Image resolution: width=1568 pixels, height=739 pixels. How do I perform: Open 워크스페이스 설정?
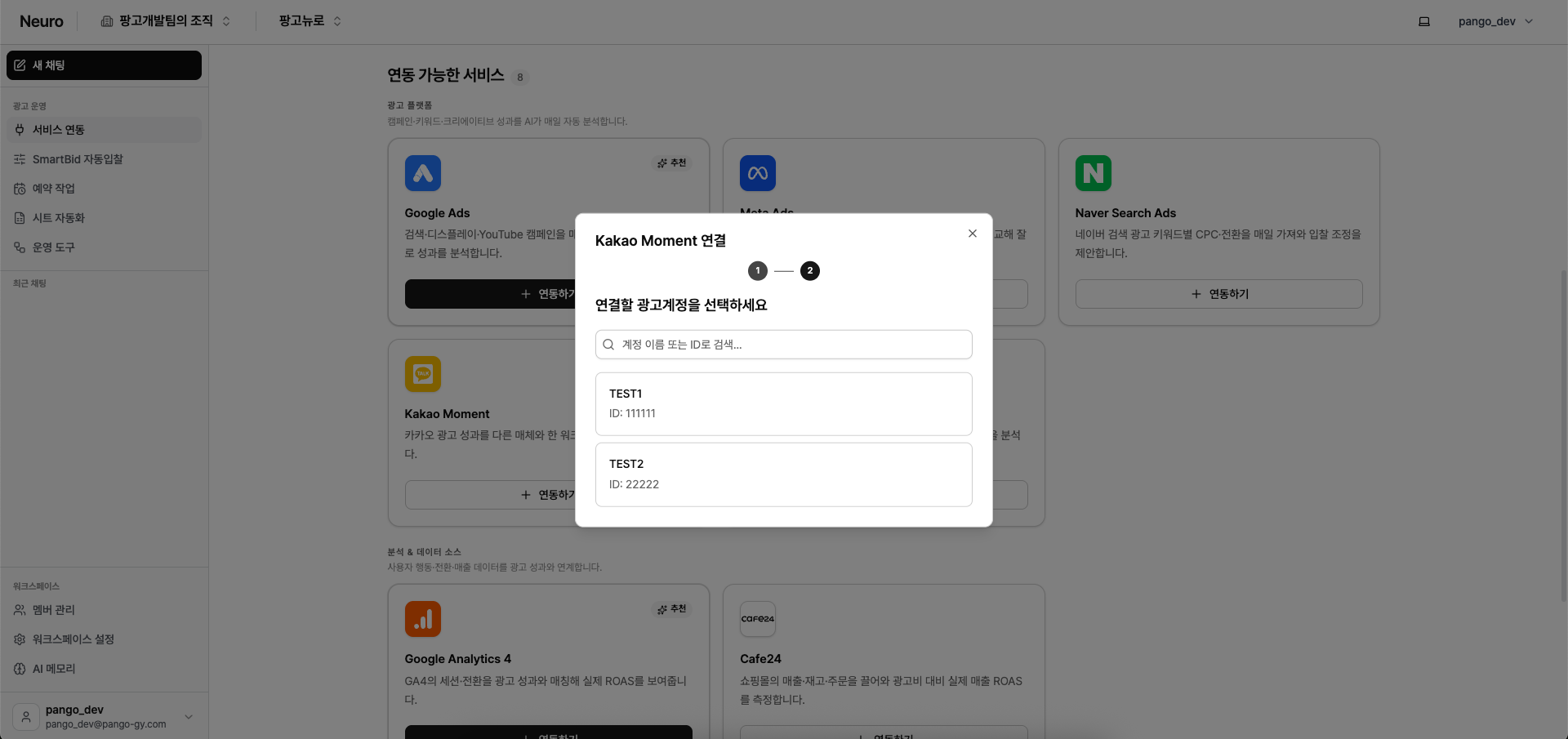click(x=104, y=639)
